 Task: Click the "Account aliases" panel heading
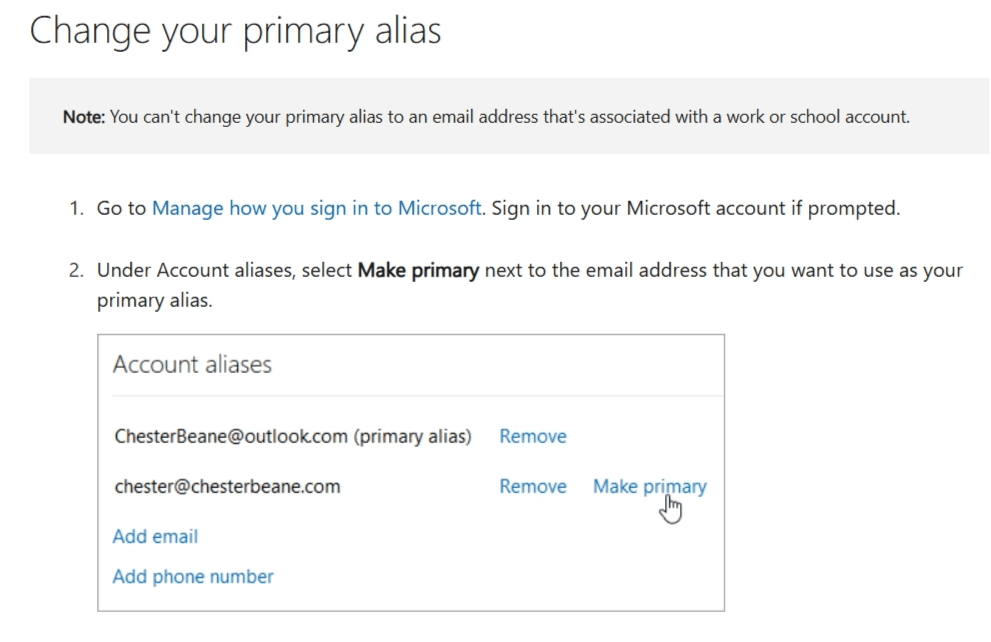click(192, 364)
